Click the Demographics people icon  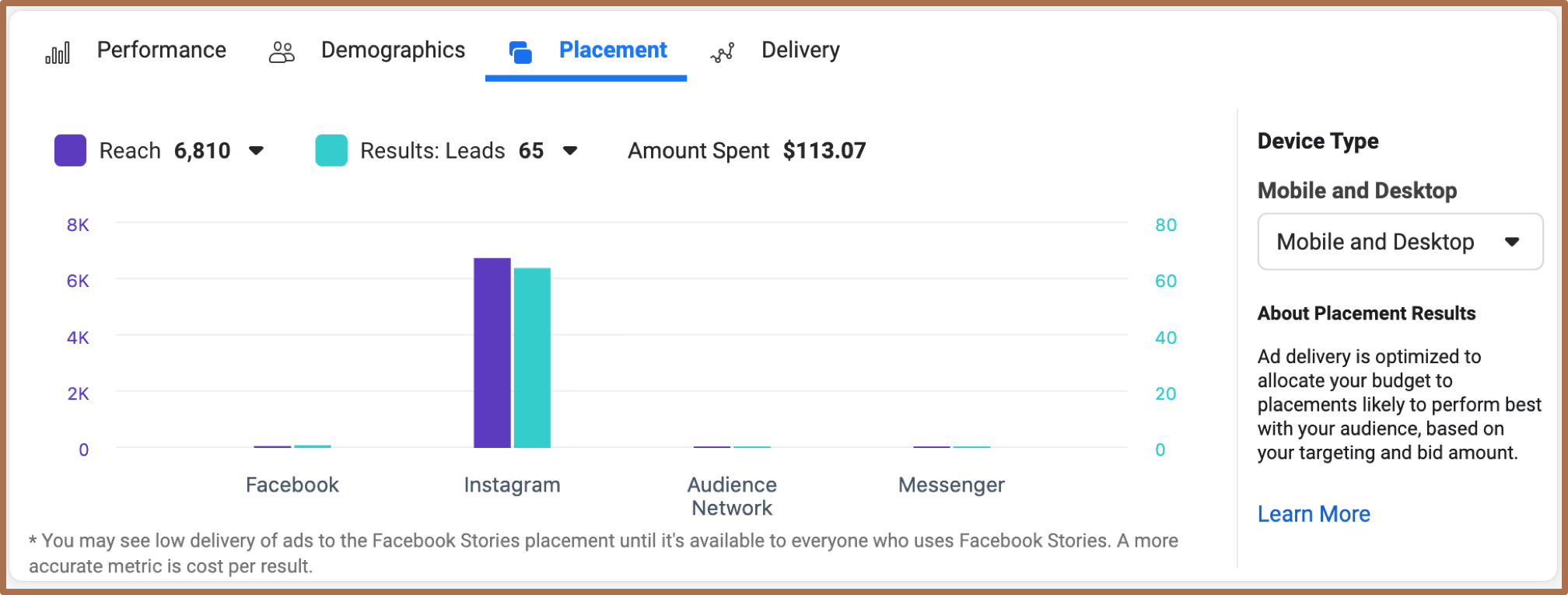[282, 52]
